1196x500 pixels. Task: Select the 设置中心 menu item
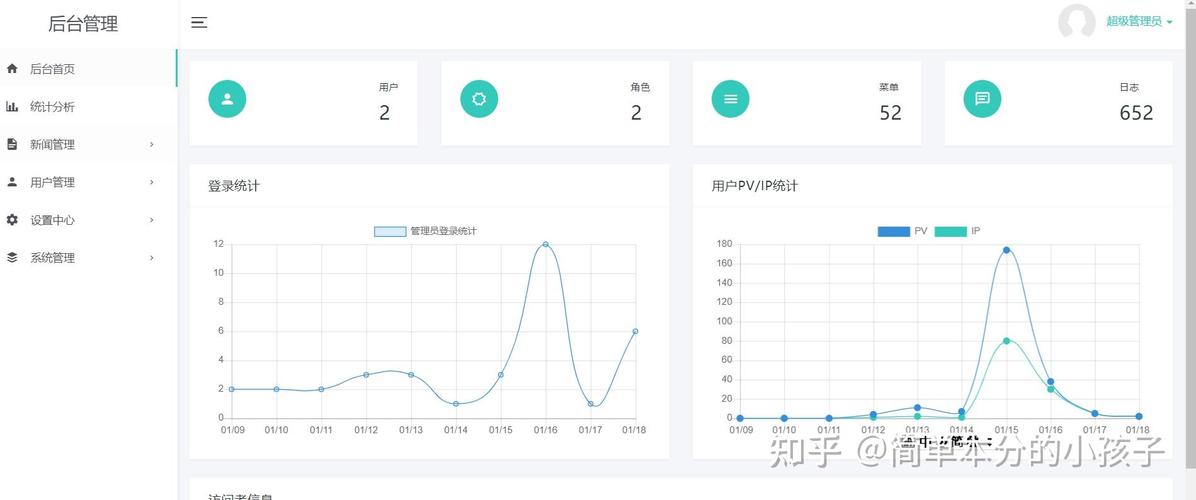[x=88, y=220]
